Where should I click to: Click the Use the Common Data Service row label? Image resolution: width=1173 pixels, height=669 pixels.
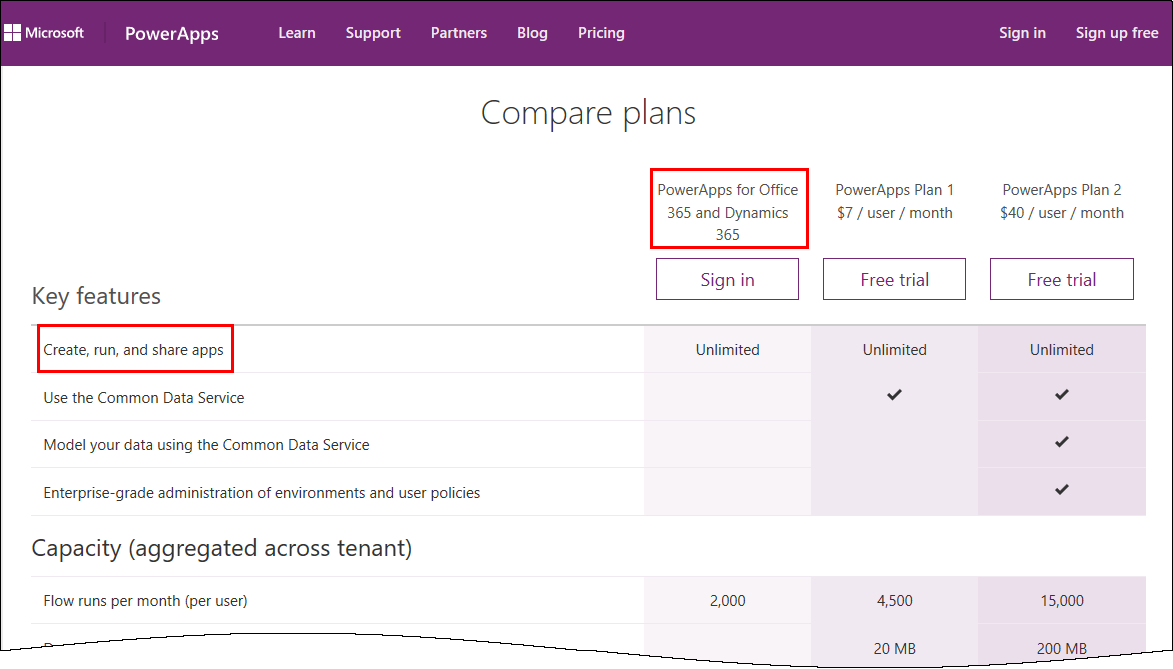144,397
